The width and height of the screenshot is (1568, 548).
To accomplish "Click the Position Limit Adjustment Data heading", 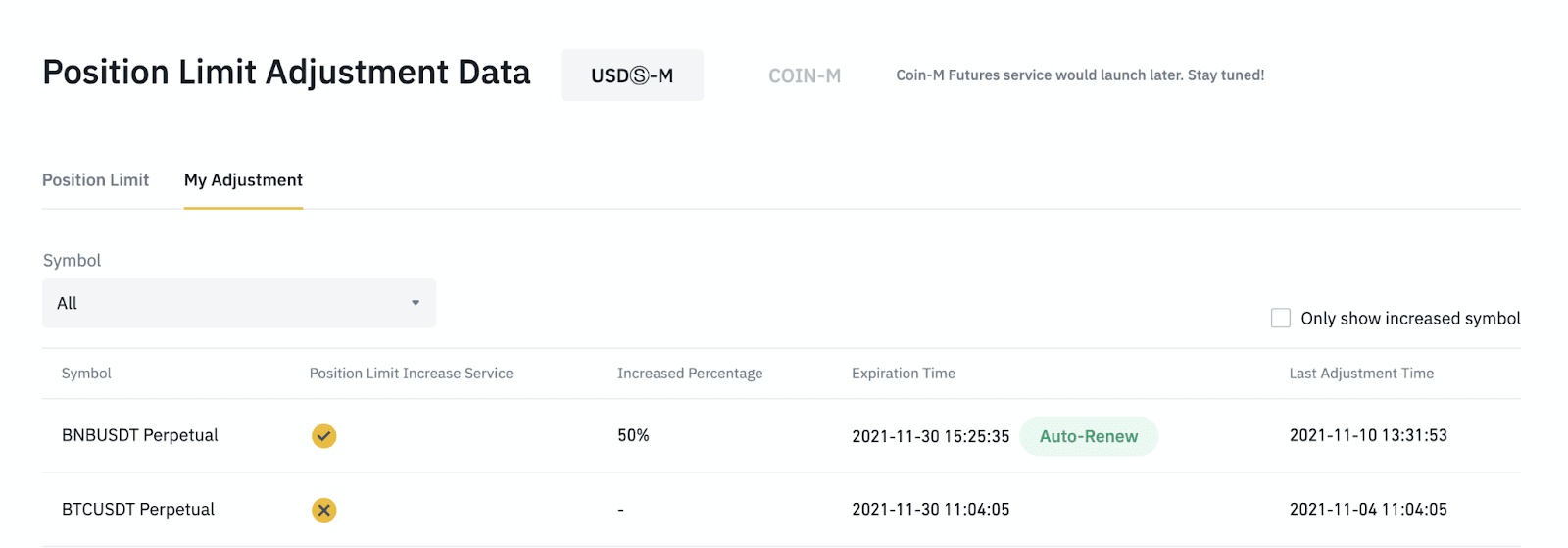I will click(286, 73).
